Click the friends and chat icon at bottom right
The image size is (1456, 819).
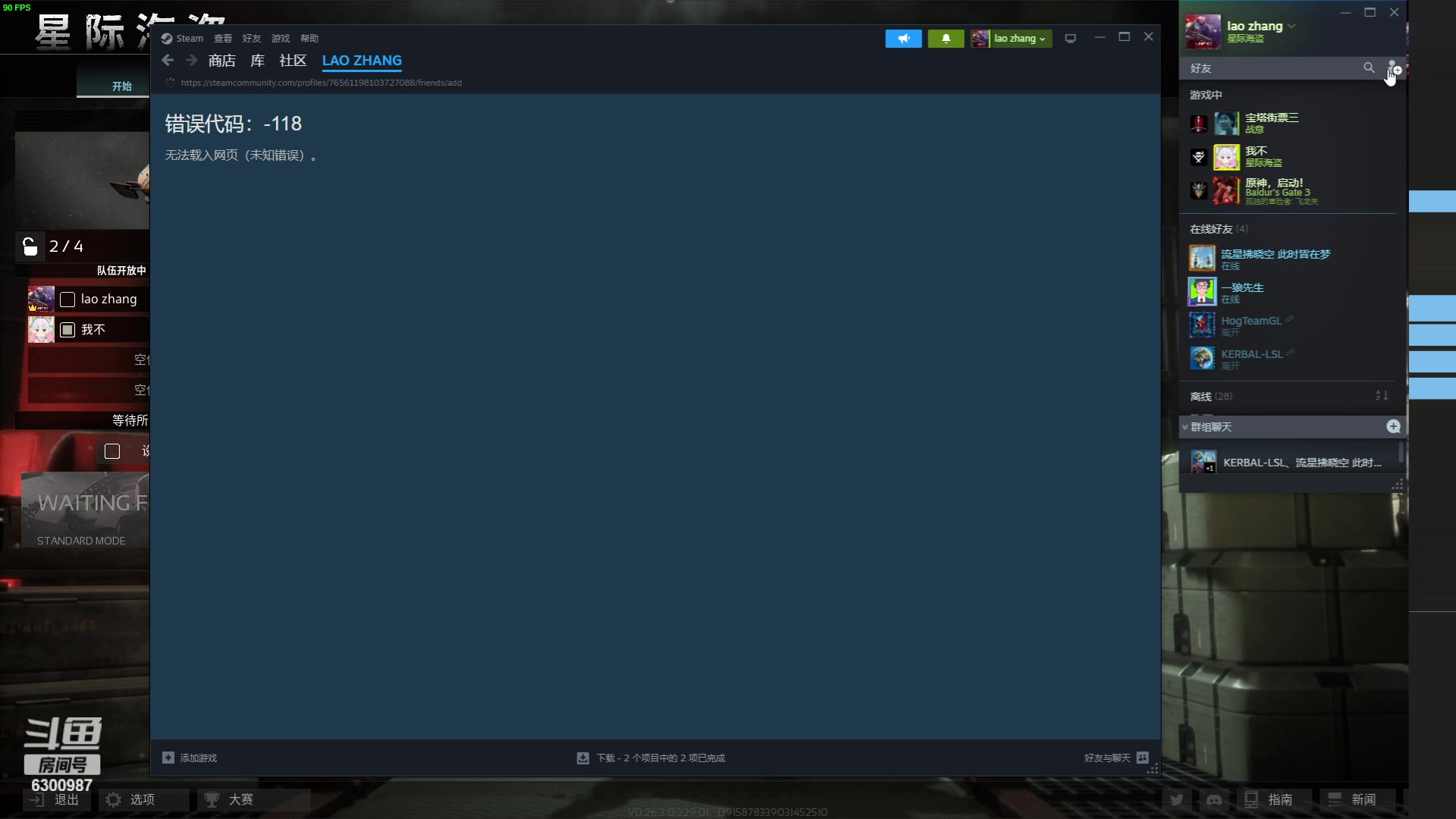[x=1143, y=758]
